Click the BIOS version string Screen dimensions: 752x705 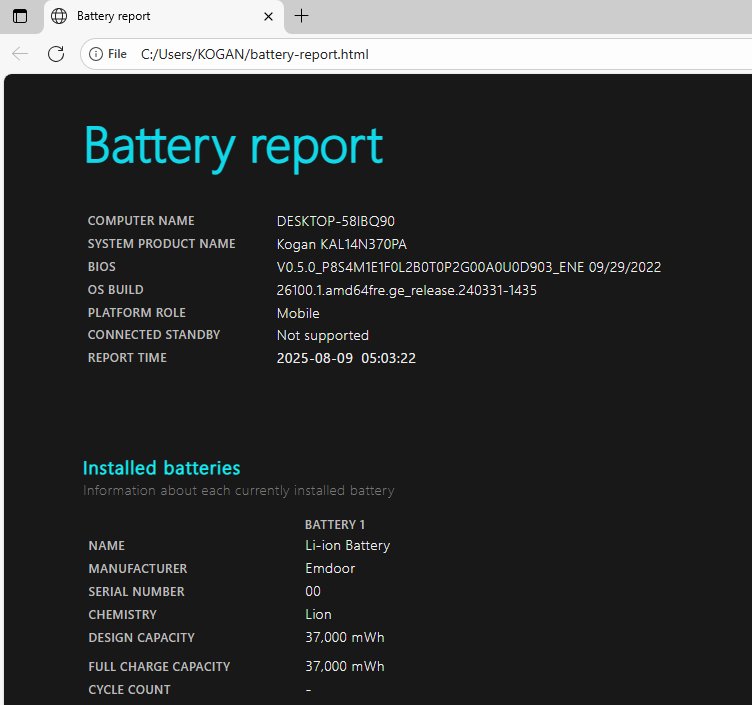pos(468,267)
